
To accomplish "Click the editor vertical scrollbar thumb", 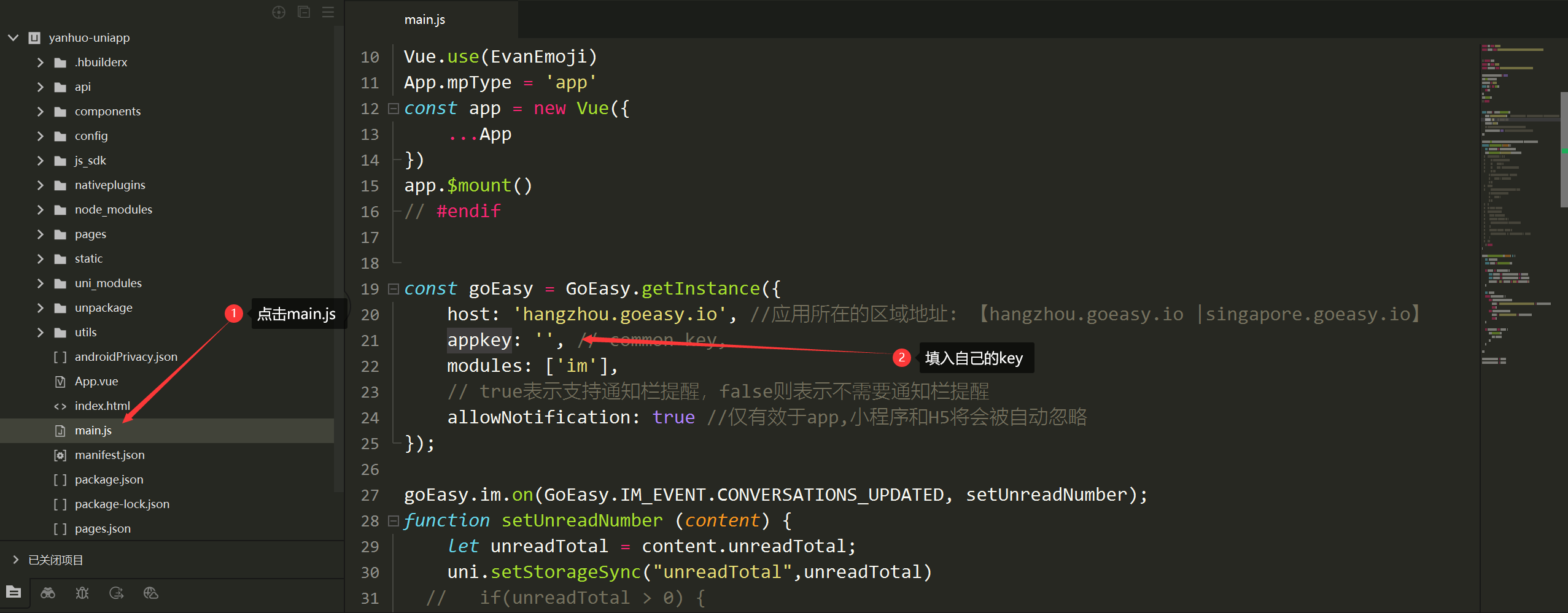I will [x=1564, y=150].
